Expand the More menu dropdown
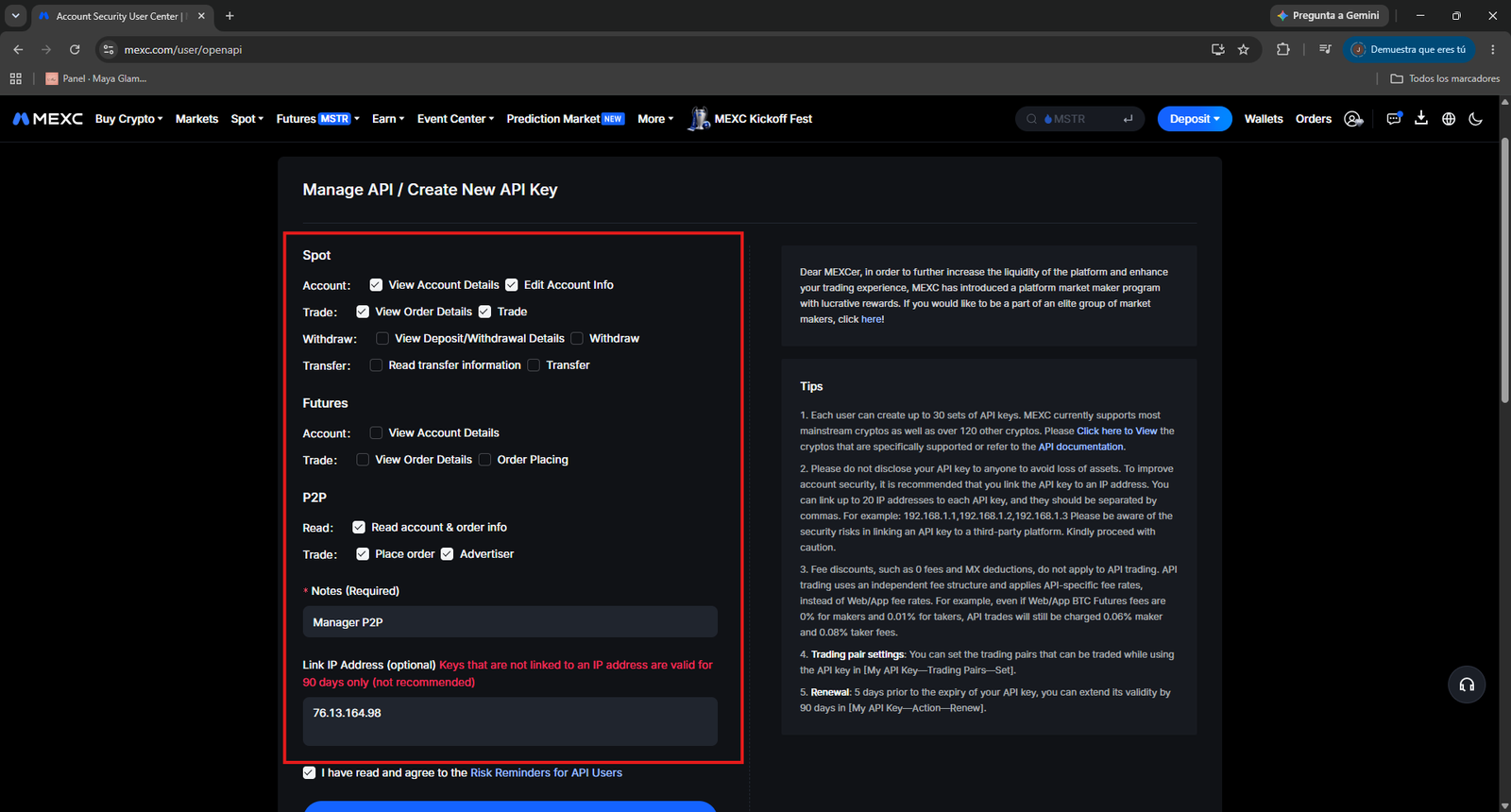The height and width of the screenshot is (812, 1511). pos(655,119)
